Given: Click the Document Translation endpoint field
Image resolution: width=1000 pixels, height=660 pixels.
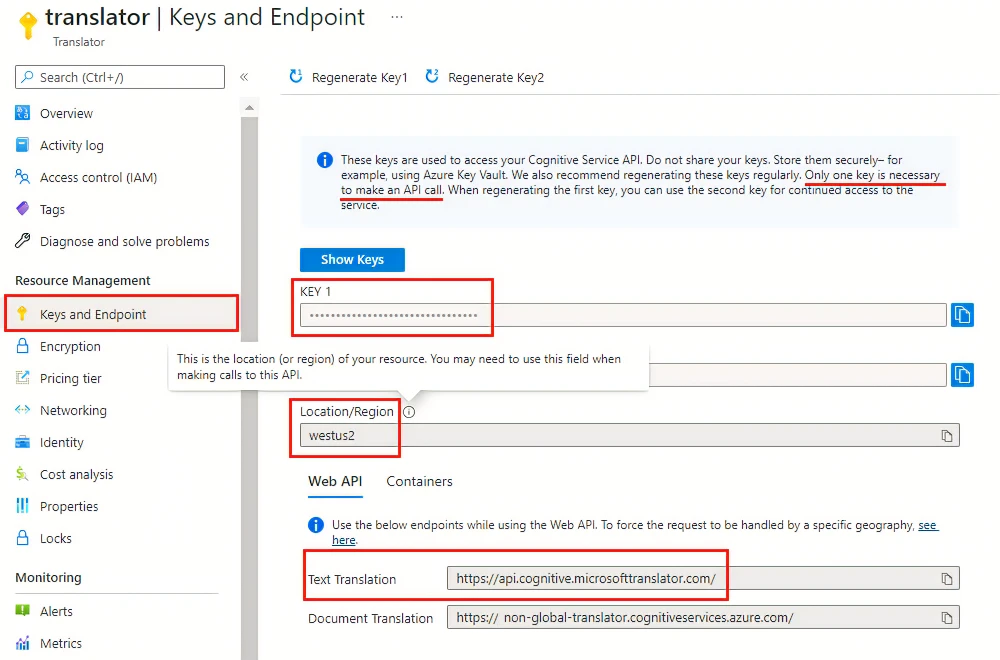Looking at the screenshot, I should pos(703,617).
